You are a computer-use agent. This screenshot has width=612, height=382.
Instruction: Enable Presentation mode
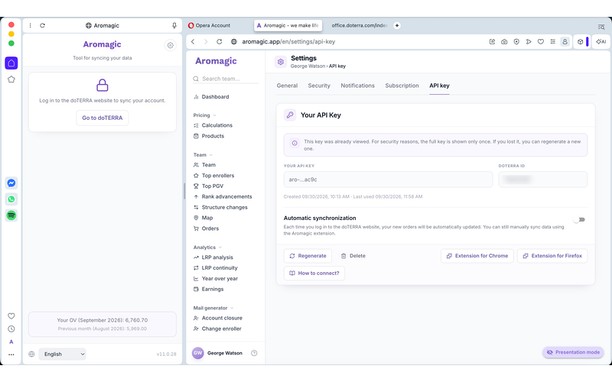pos(573,352)
